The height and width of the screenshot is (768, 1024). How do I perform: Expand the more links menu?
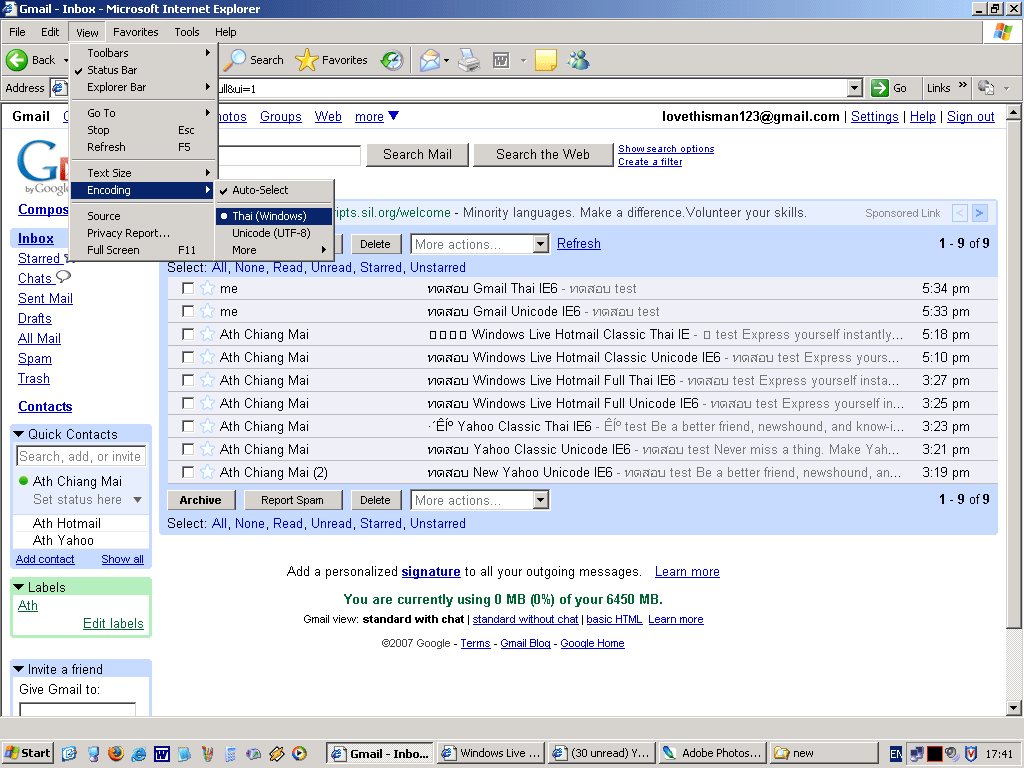pyautogui.click(x=377, y=116)
